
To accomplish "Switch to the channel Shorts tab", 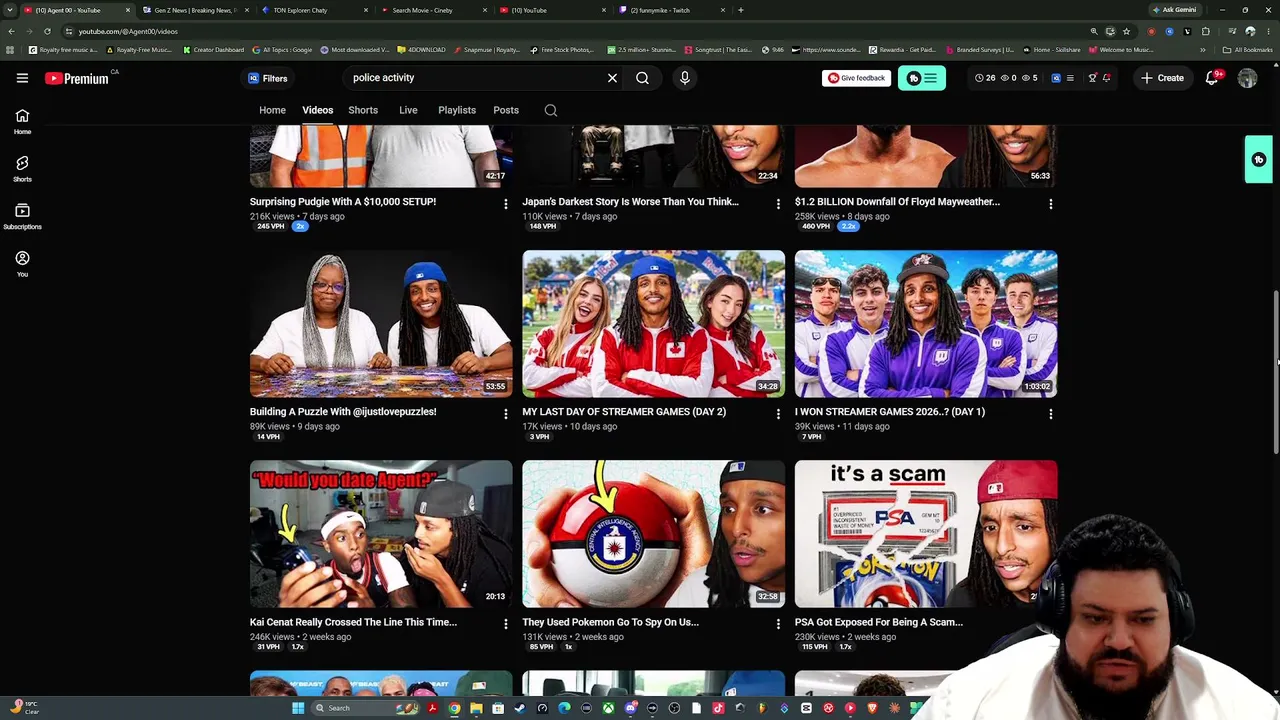I will [x=363, y=110].
